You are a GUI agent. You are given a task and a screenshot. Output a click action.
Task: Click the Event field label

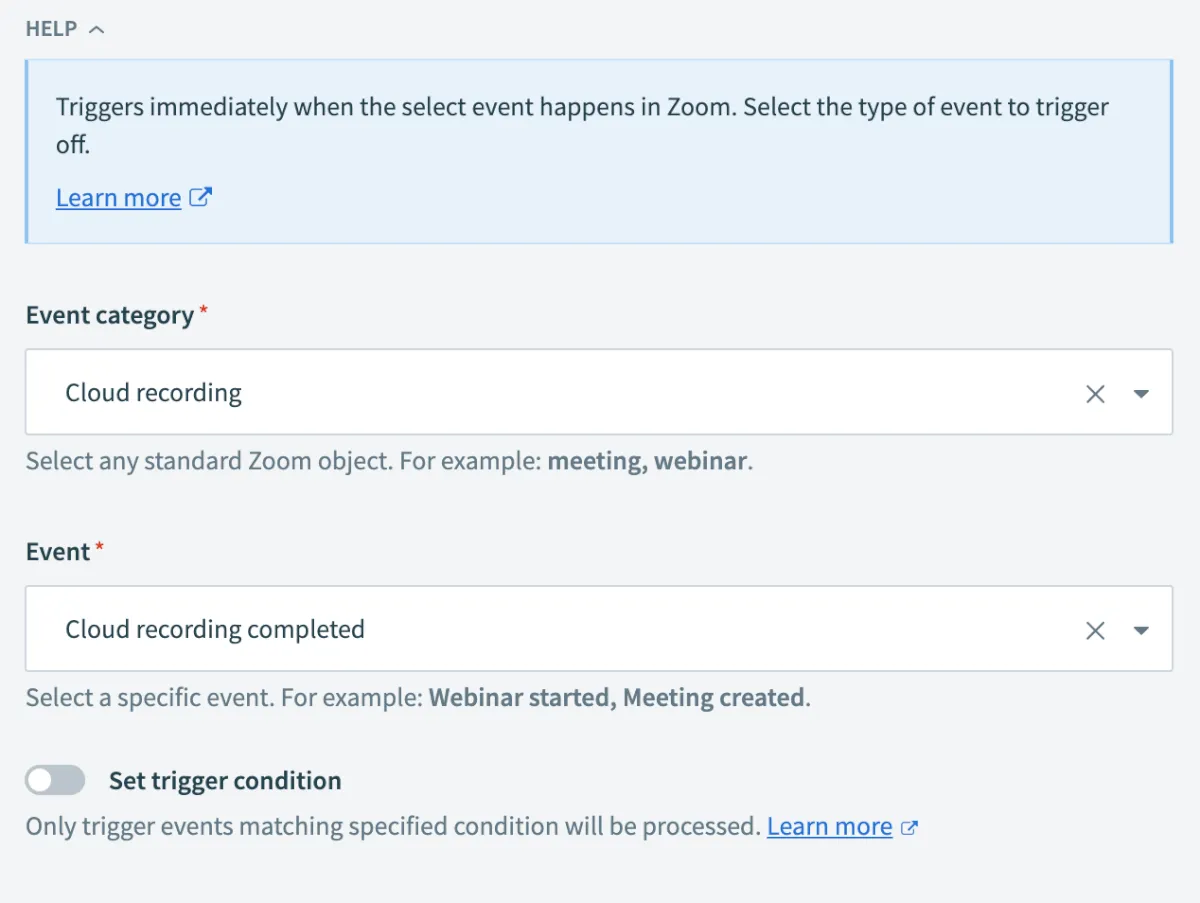point(58,551)
